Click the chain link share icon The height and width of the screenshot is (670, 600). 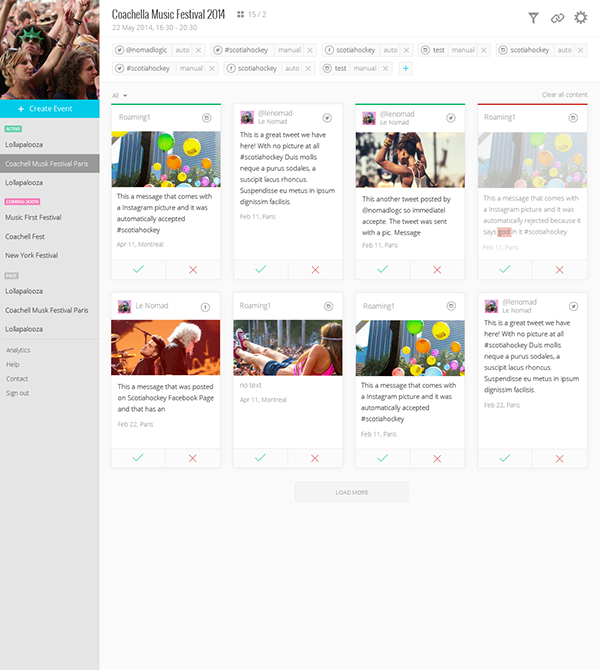[x=557, y=18]
